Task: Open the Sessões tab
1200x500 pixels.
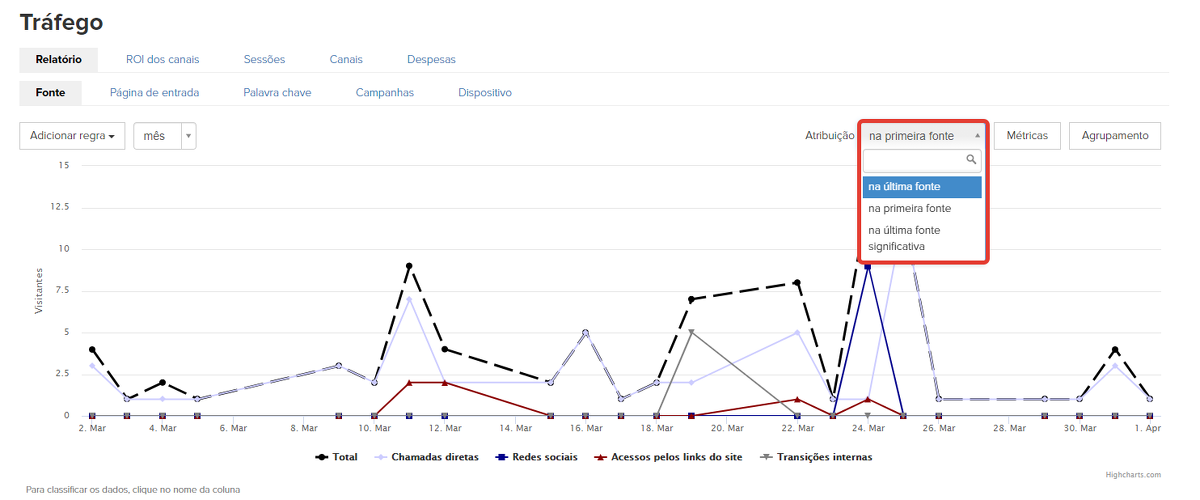Action: pos(264,60)
